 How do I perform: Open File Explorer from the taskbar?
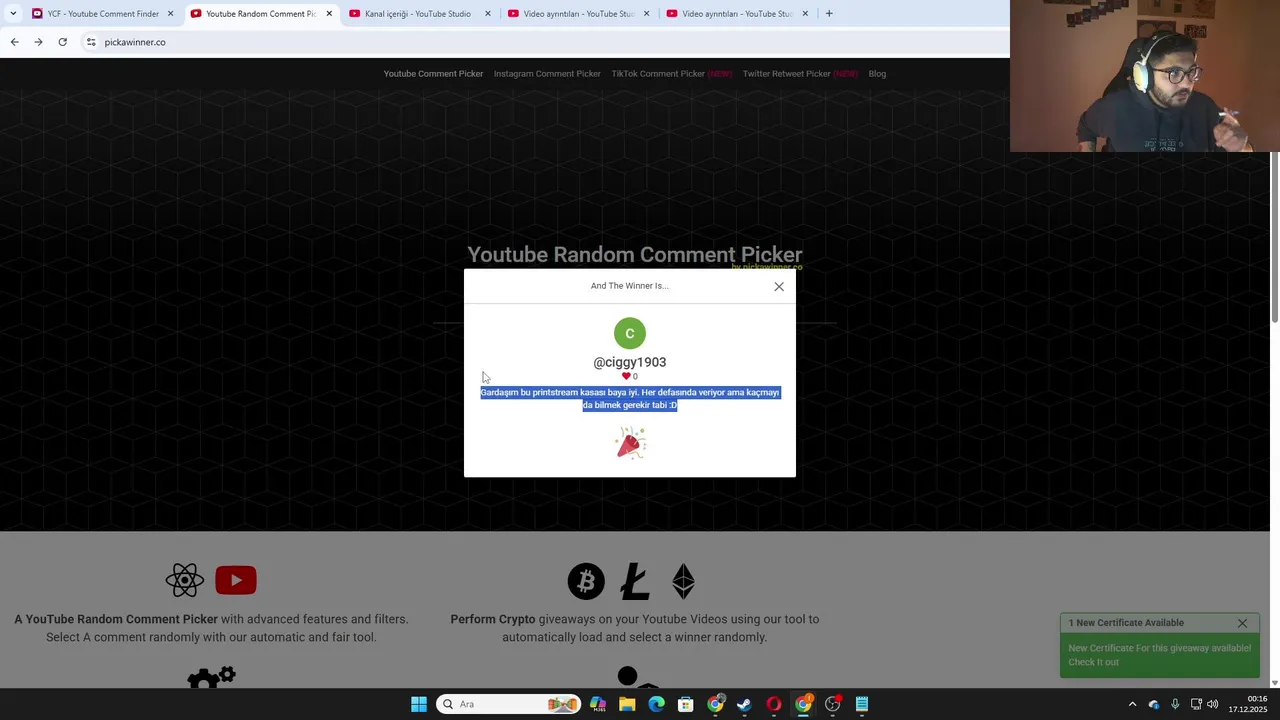(627, 704)
